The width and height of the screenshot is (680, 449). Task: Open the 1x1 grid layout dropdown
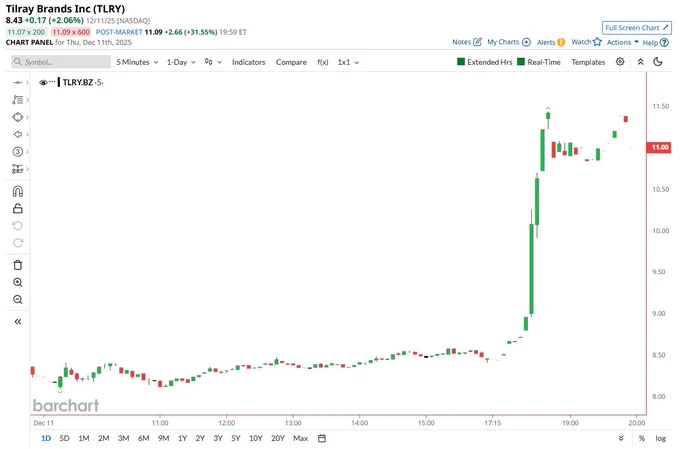pos(348,62)
